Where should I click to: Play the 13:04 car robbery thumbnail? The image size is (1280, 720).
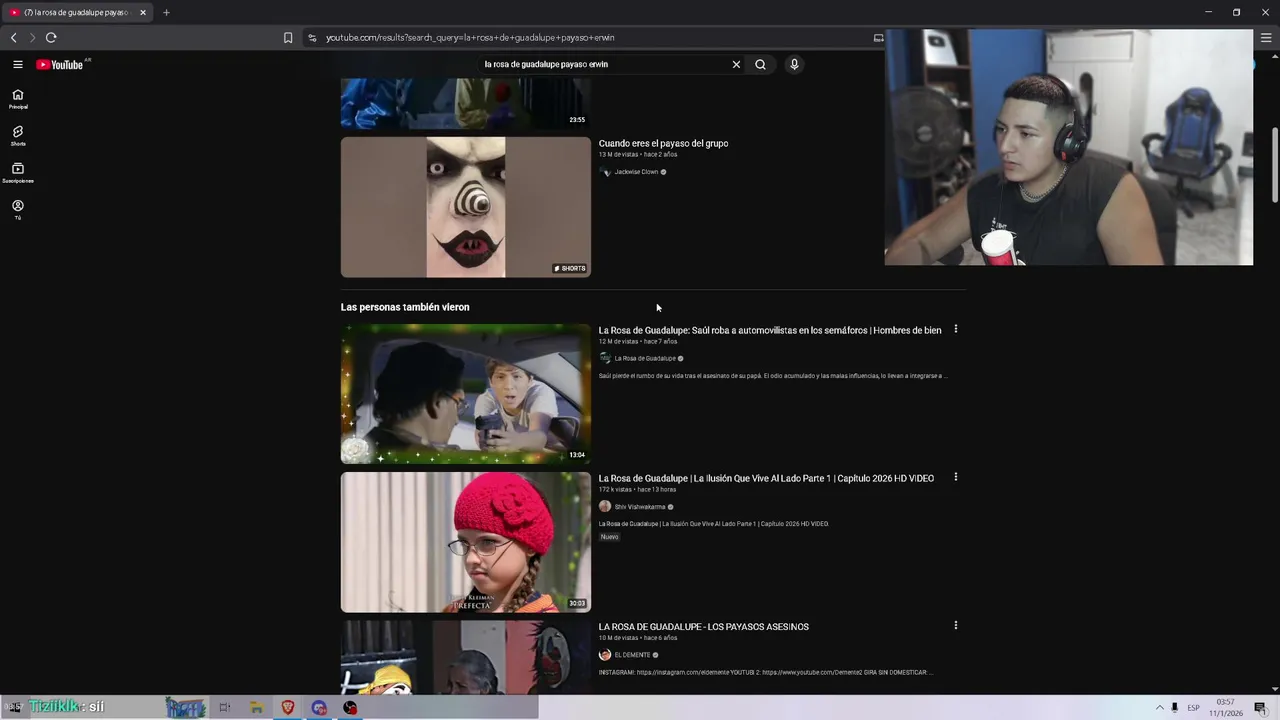click(x=466, y=394)
